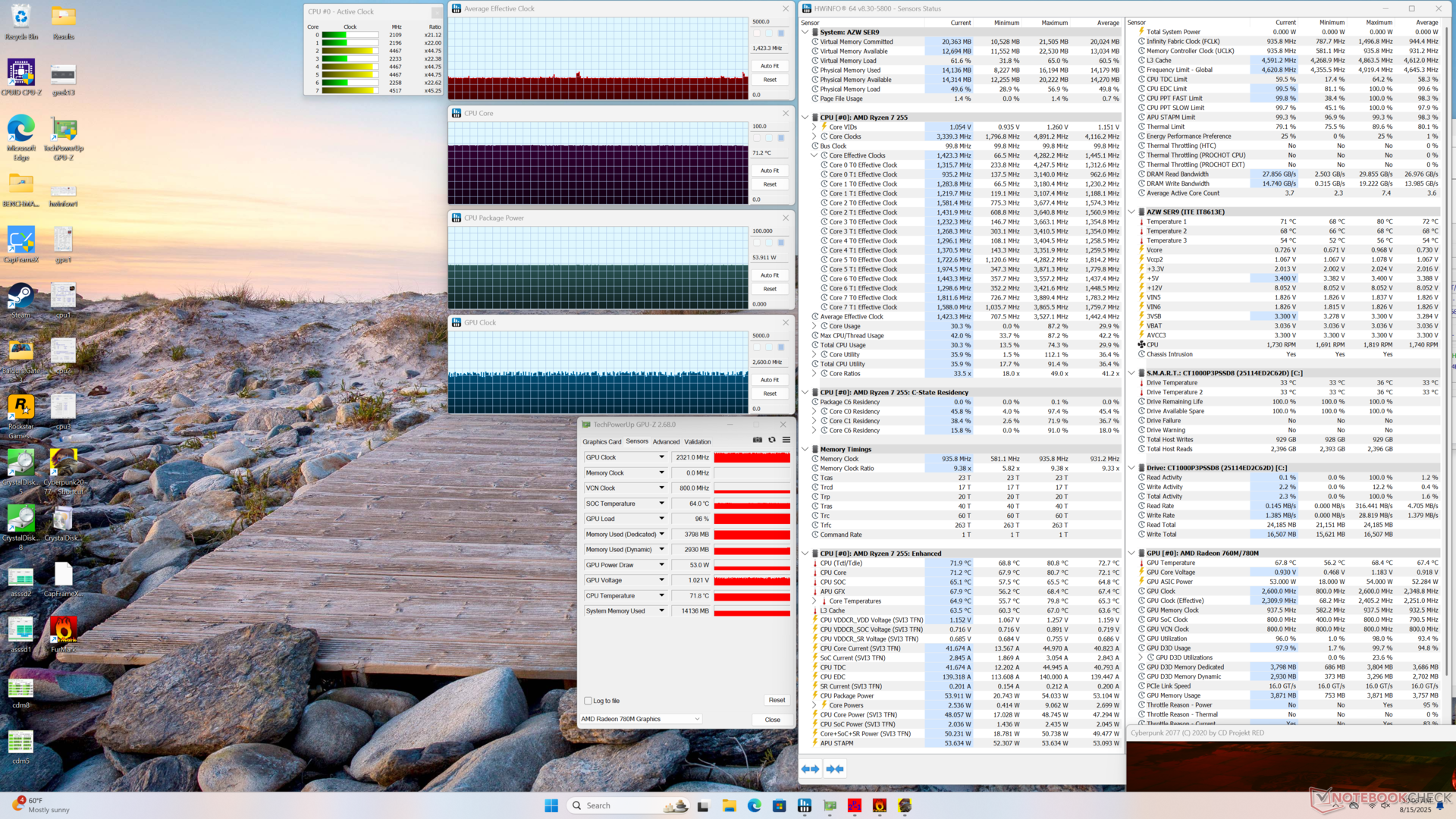Toggle blue square in CPU Core graph

click(781, 138)
